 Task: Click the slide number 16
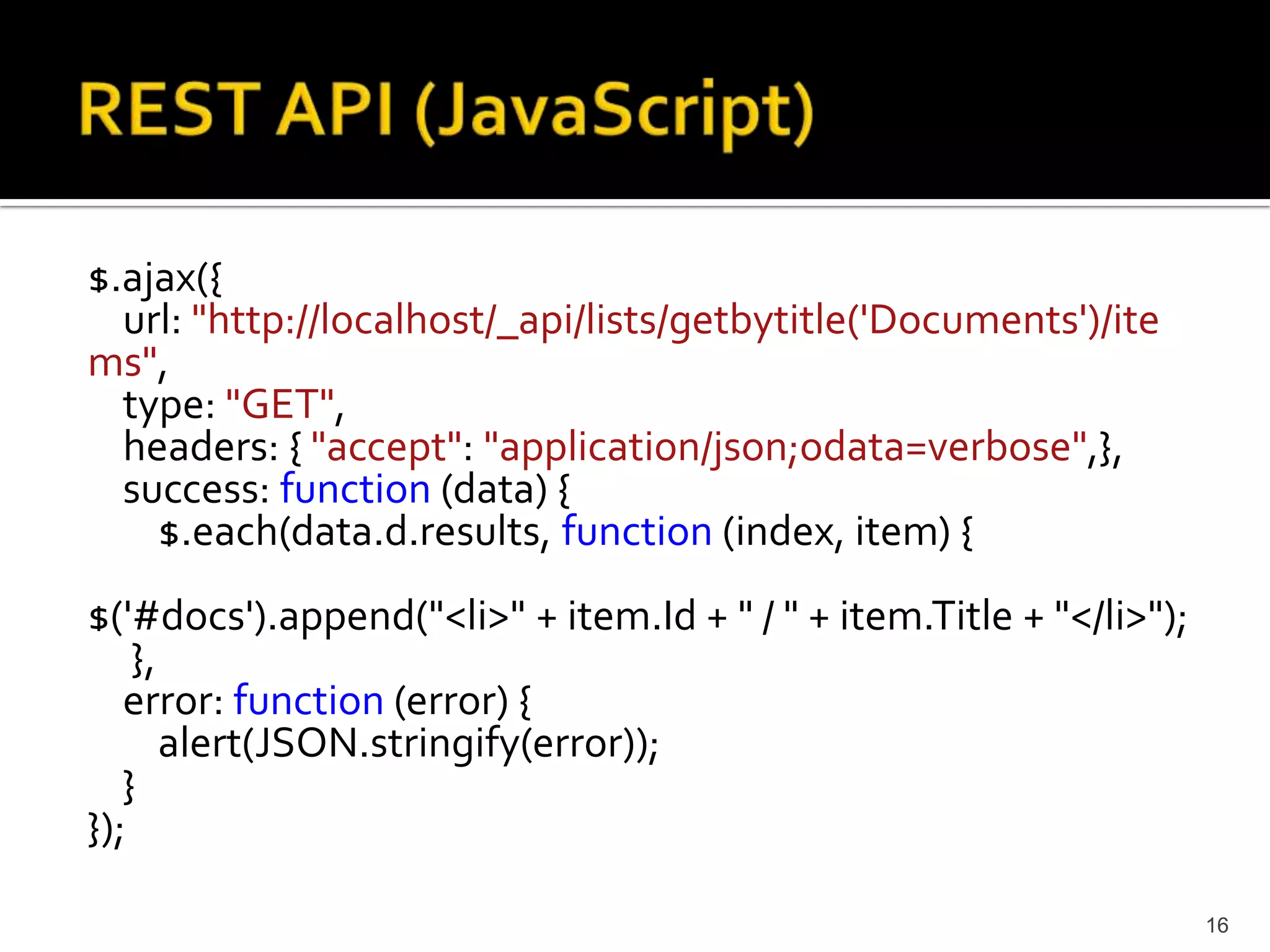tap(1217, 925)
